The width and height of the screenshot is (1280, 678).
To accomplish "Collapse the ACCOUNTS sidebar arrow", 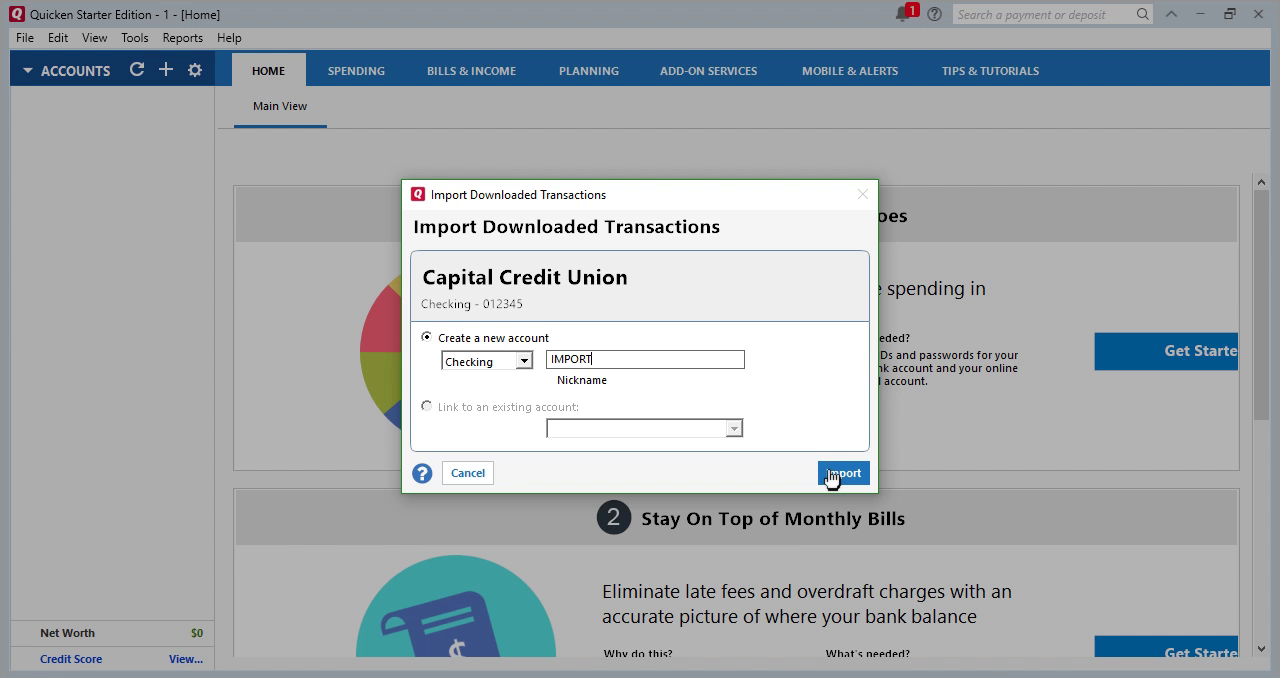I will (27, 71).
